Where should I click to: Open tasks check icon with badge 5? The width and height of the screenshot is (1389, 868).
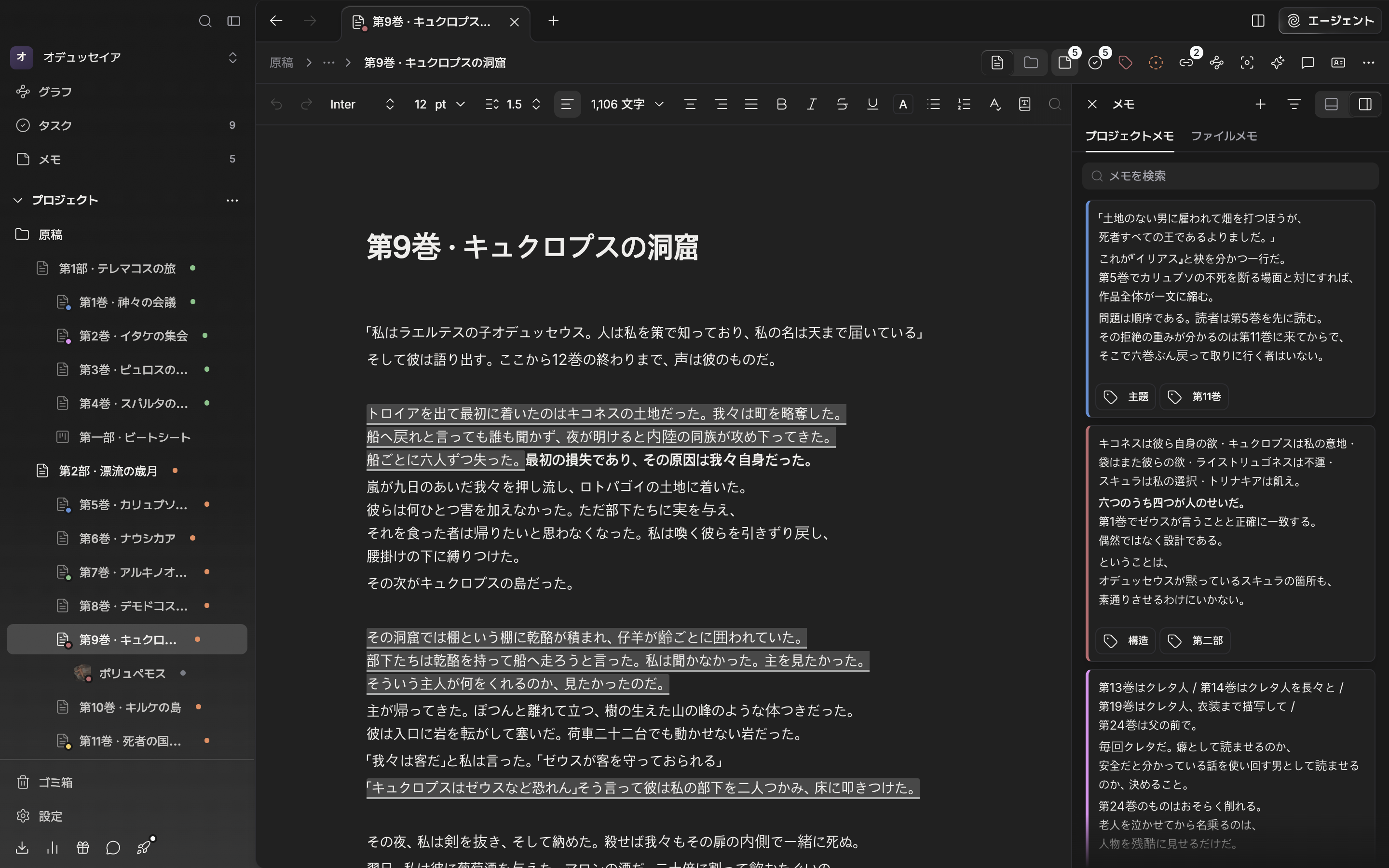[x=1095, y=63]
